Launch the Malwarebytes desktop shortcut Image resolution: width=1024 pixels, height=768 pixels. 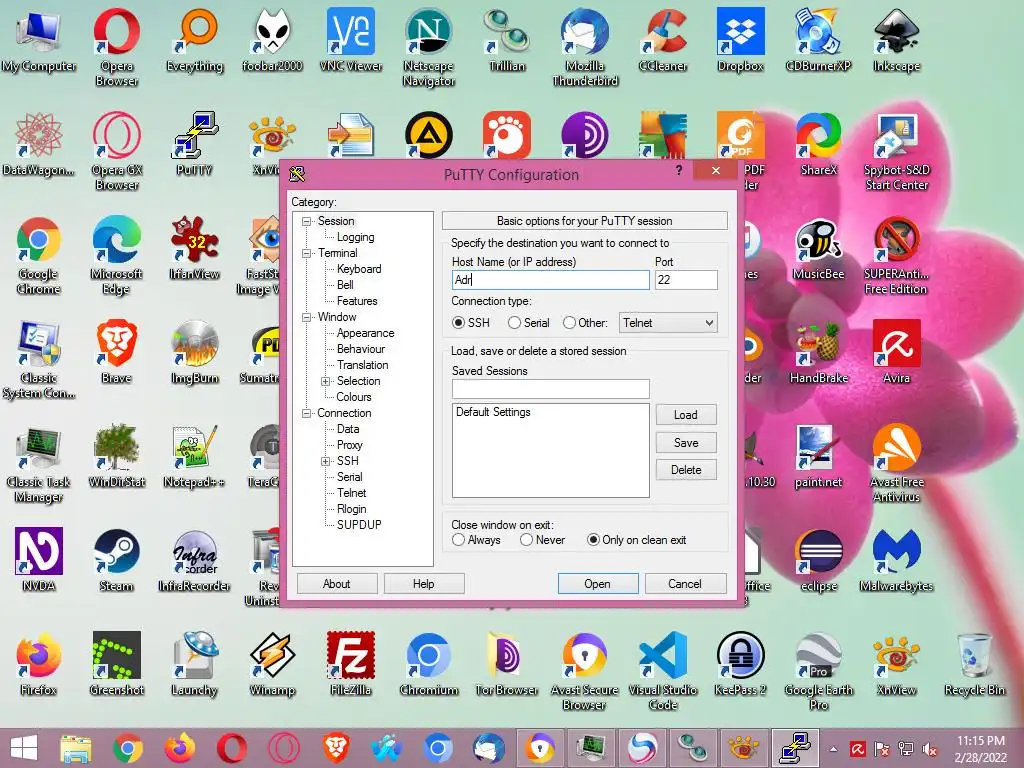(x=897, y=559)
